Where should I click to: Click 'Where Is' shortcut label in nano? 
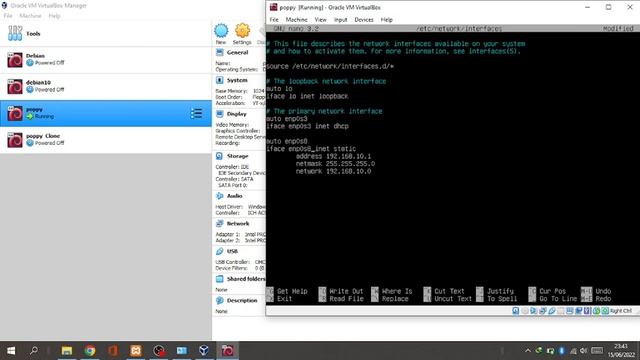point(397,291)
